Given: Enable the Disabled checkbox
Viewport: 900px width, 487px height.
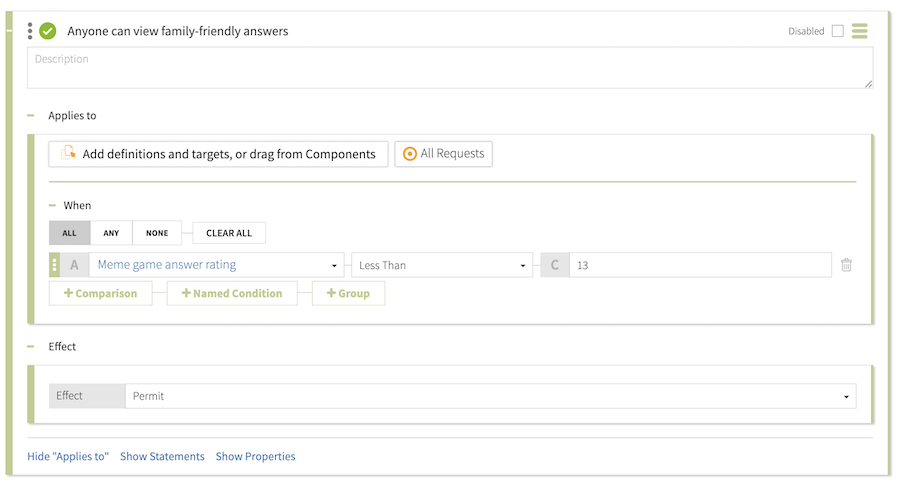Looking at the screenshot, I should [837, 31].
